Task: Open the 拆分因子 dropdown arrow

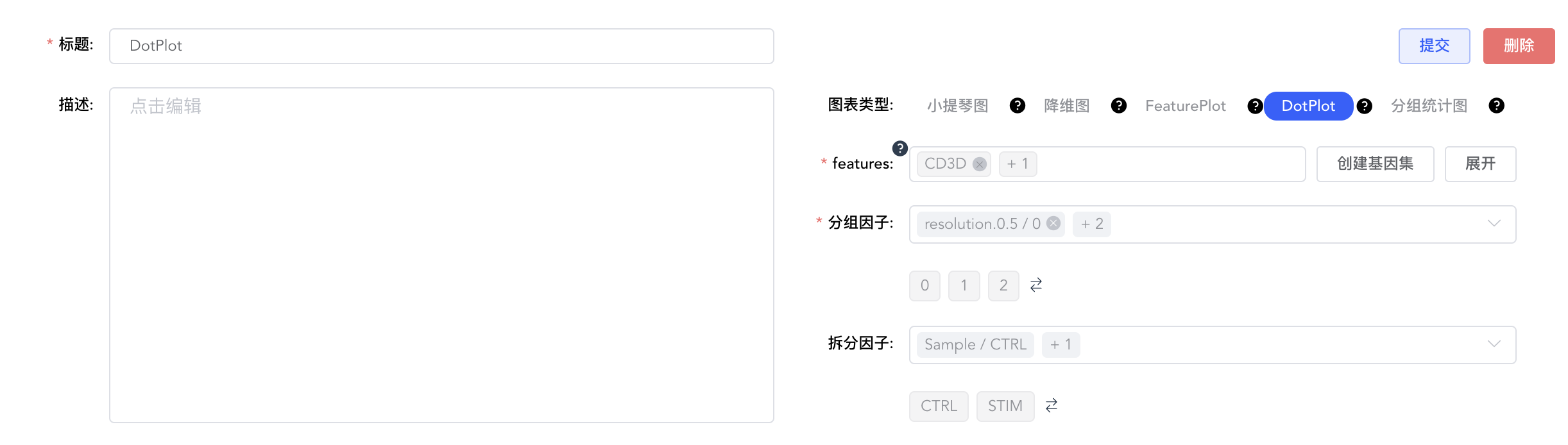Action: (x=1494, y=344)
